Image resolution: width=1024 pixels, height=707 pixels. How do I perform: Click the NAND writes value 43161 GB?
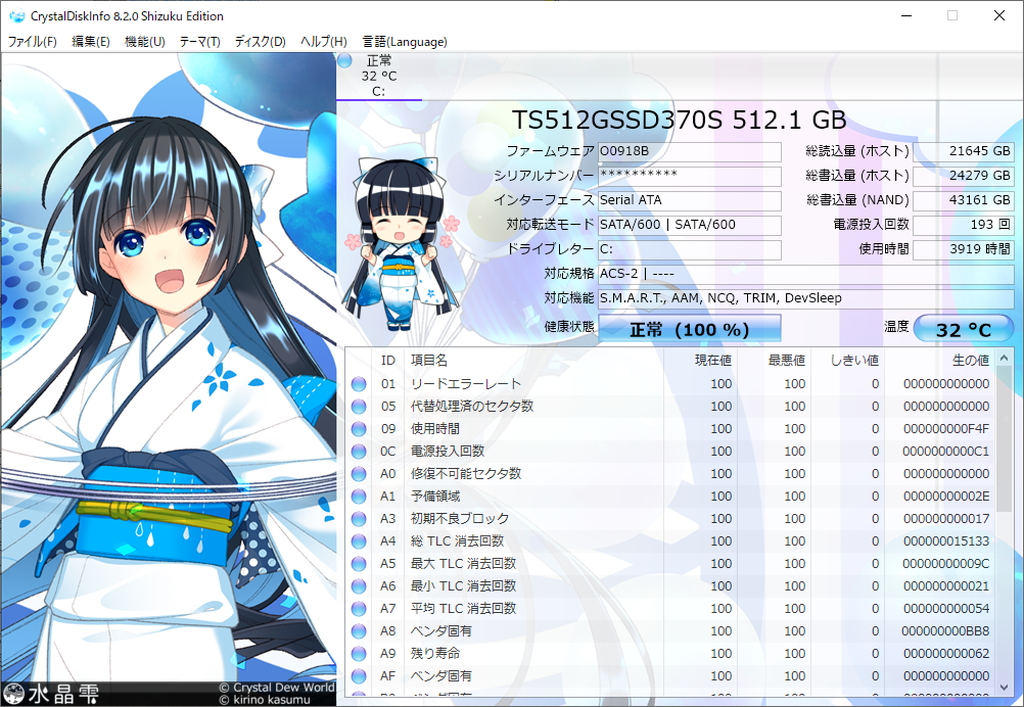pyautogui.click(x=963, y=200)
